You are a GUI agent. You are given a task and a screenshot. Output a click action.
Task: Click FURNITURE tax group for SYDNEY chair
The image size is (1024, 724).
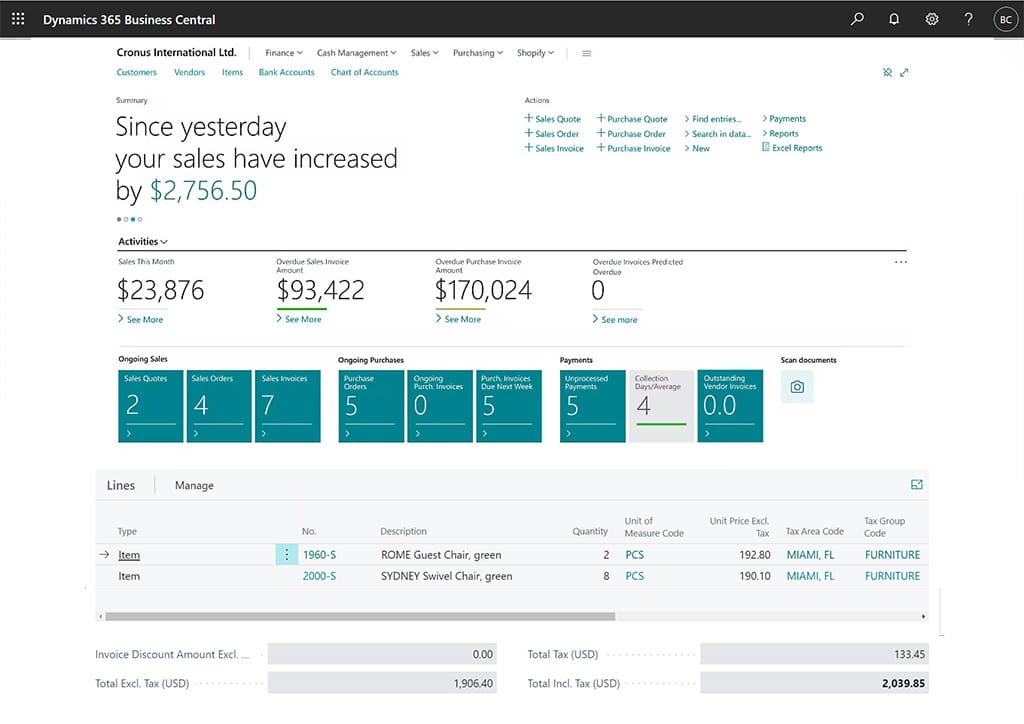[x=892, y=576]
